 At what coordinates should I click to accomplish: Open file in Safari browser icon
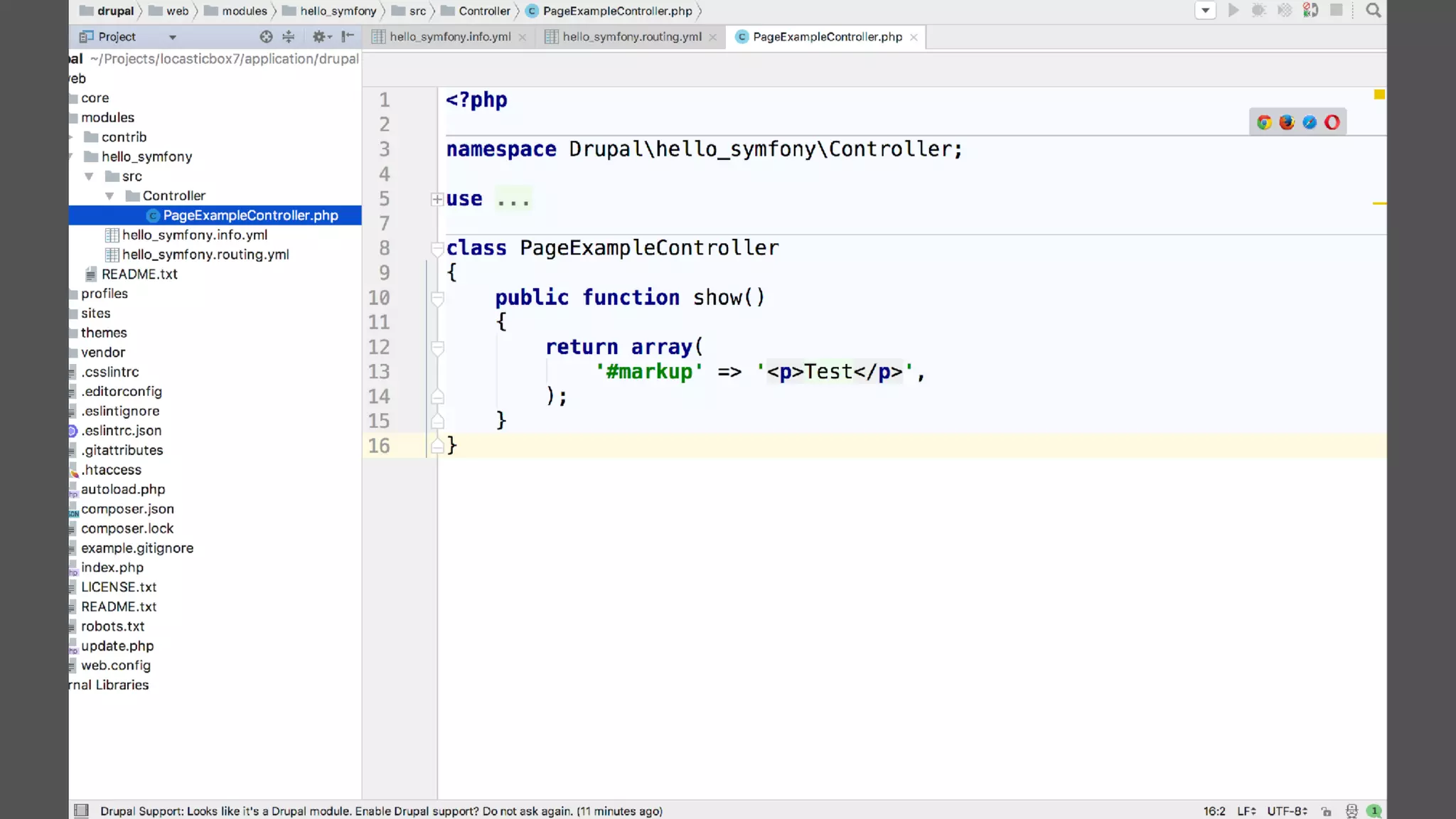tap(1310, 122)
